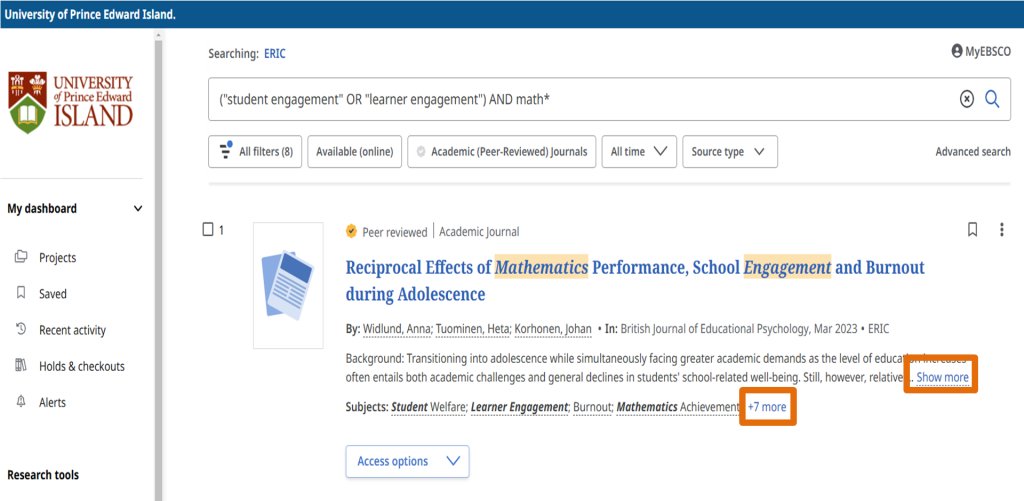The height and width of the screenshot is (501, 1024).
Task: Open the All time date dropdown
Action: [639, 152]
